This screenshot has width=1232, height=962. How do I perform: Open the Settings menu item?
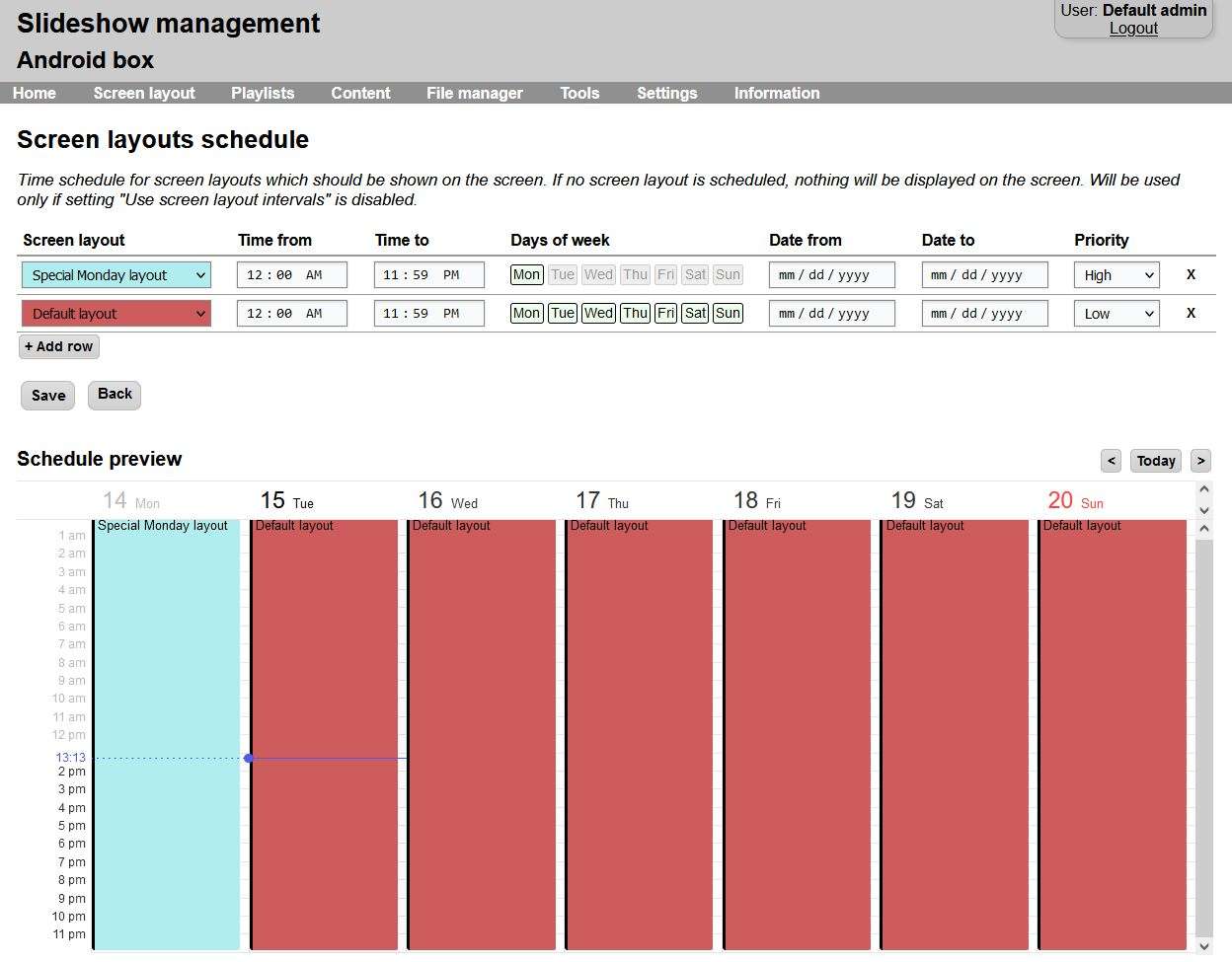666,93
